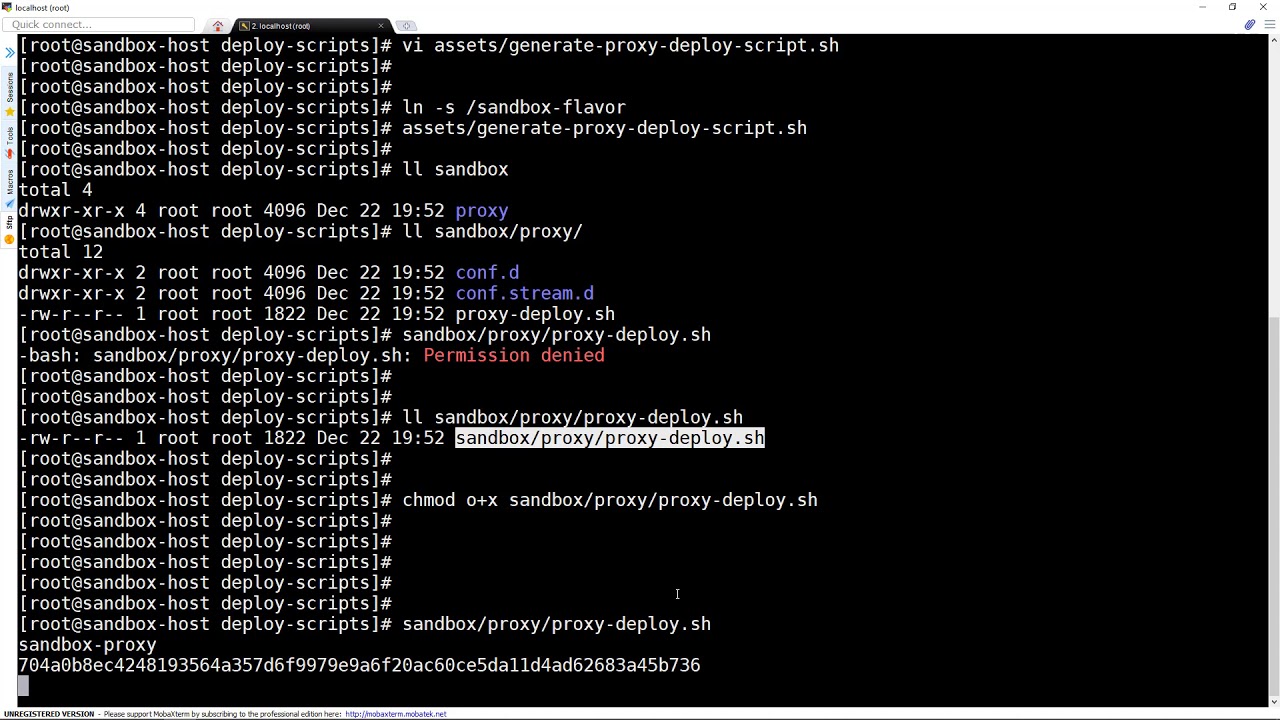Click the highlighted sandbox/proxy/proxy-deploy.sh text
This screenshot has width=1280, height=720.
click(610, 438)
